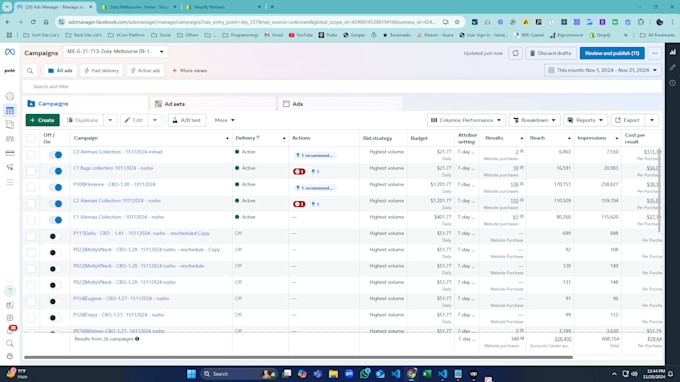Click Discard drafts button
Screen dimensions: 680x382
[x=551, y=53]
